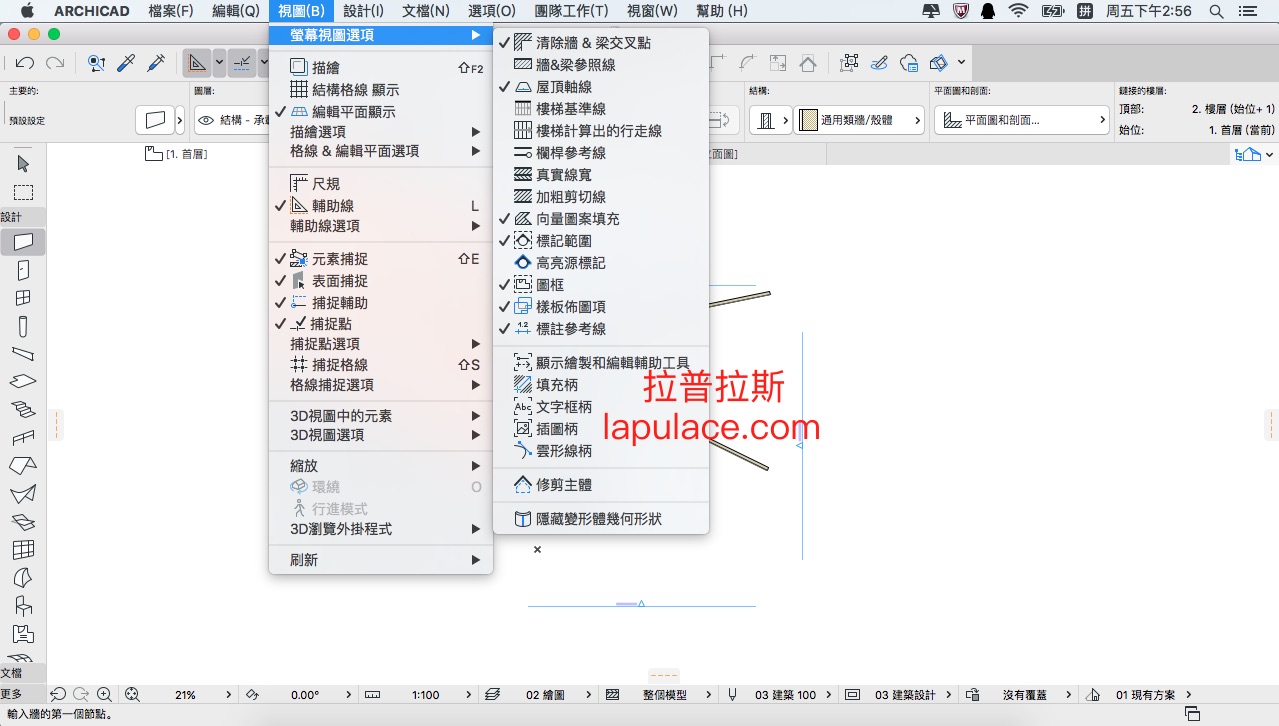Open macOS Spotlight search icon
1279x726 pixels.
[1216, 11]
